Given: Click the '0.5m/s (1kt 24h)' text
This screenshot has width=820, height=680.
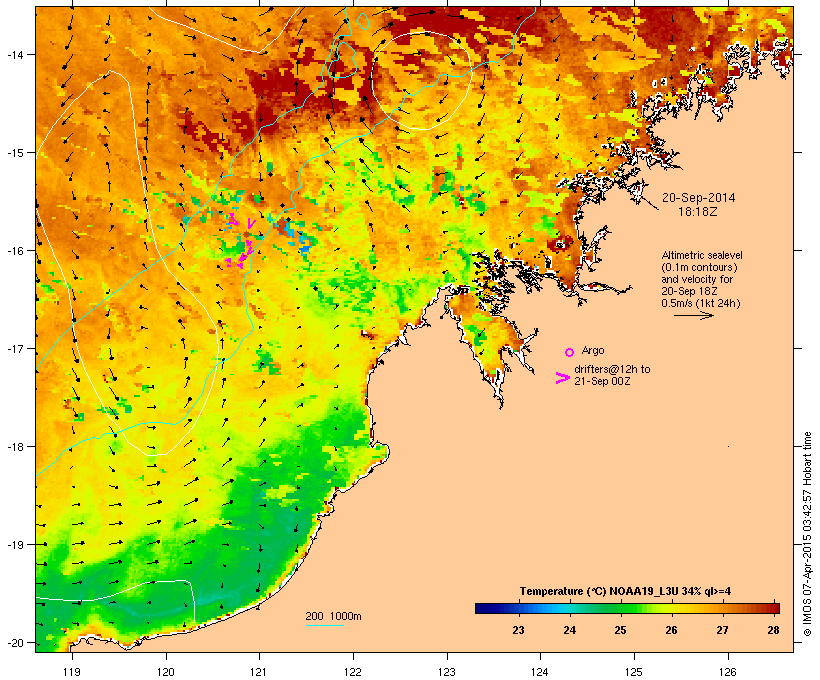Looking at the screenshot, I should click(701, 303).
